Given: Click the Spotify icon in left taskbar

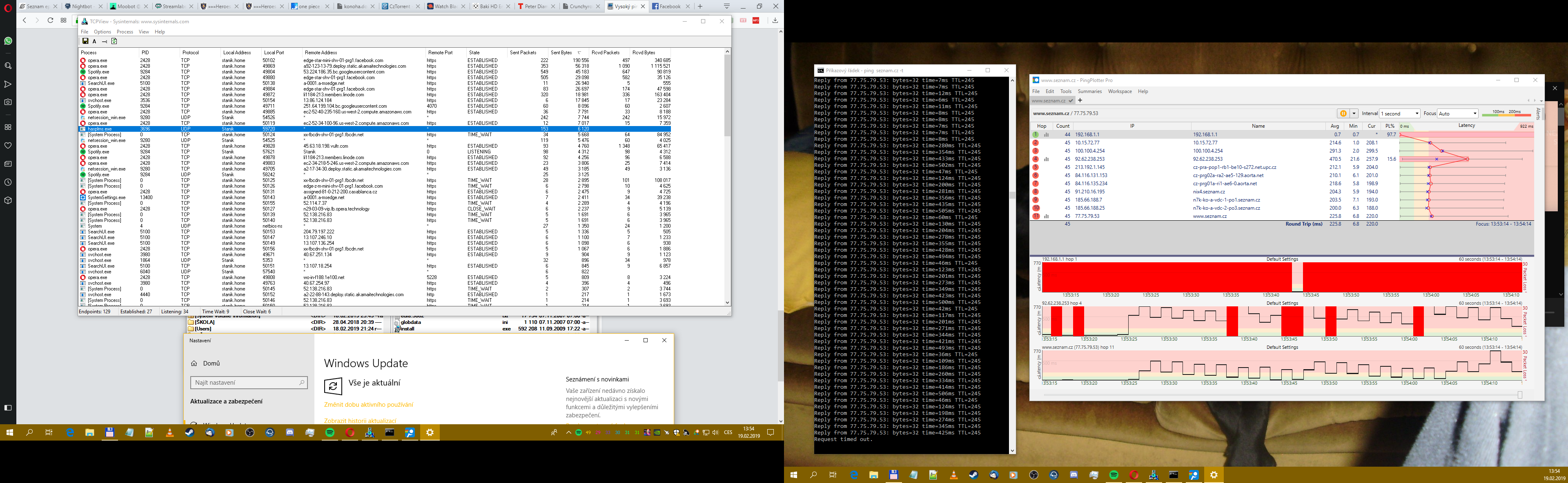Looking at the screenshot, I should tap(330, 432).
